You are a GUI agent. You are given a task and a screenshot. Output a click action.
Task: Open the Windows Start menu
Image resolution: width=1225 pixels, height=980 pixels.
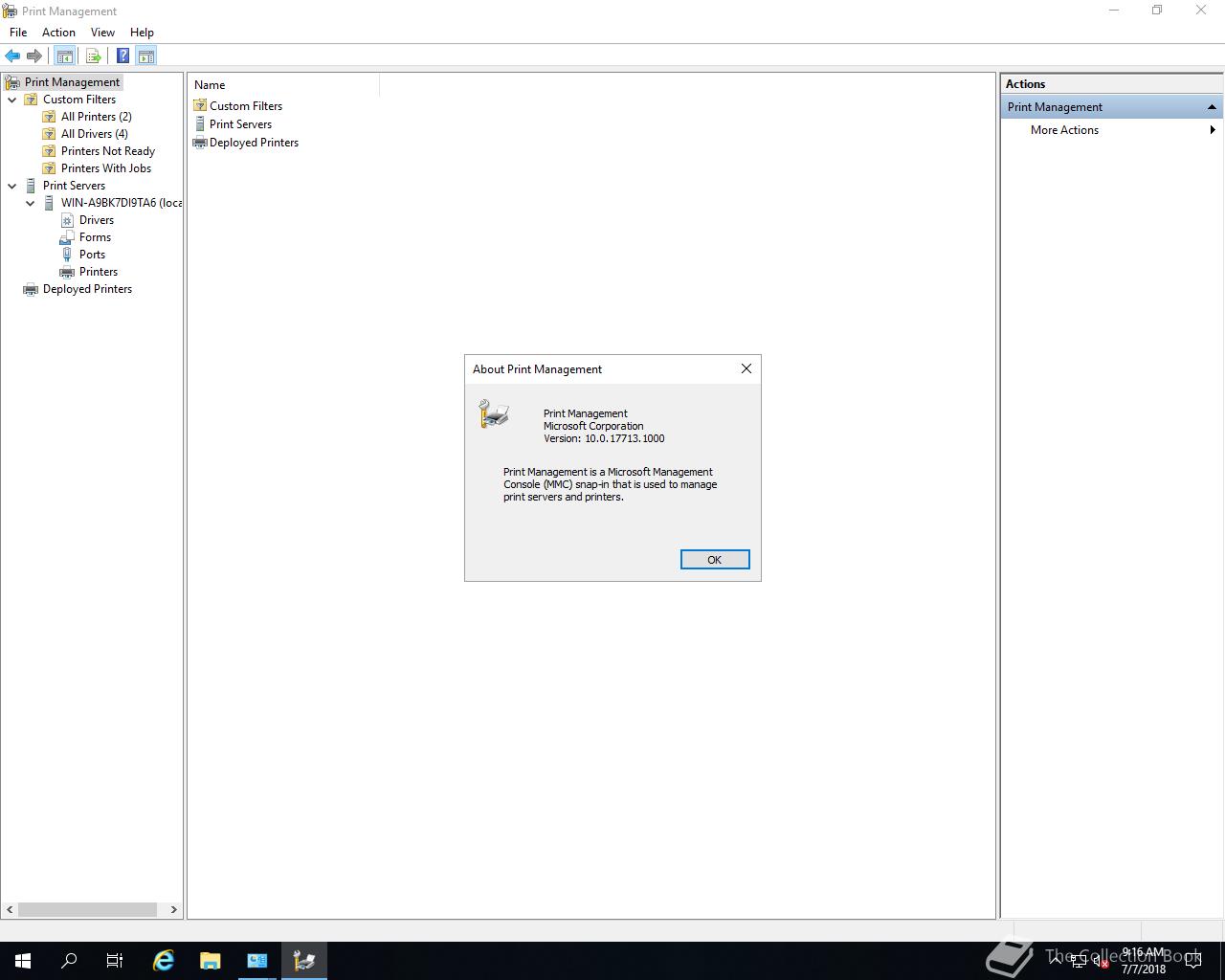(x=23, y=961)
